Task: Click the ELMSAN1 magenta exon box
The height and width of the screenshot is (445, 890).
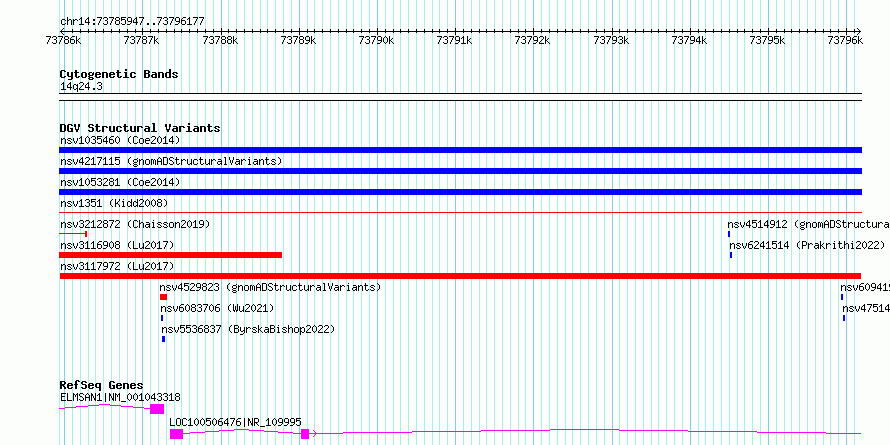Action: (x=157, y=409)
